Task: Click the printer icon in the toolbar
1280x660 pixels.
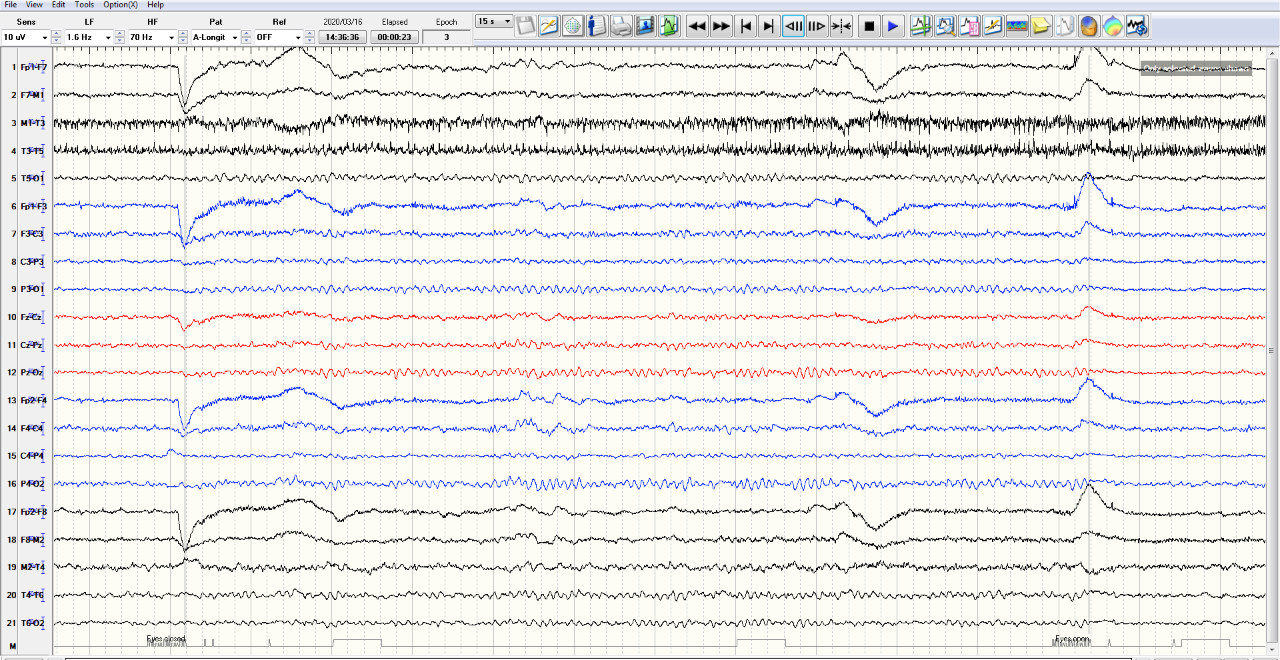Action: (x=620, y=26)
